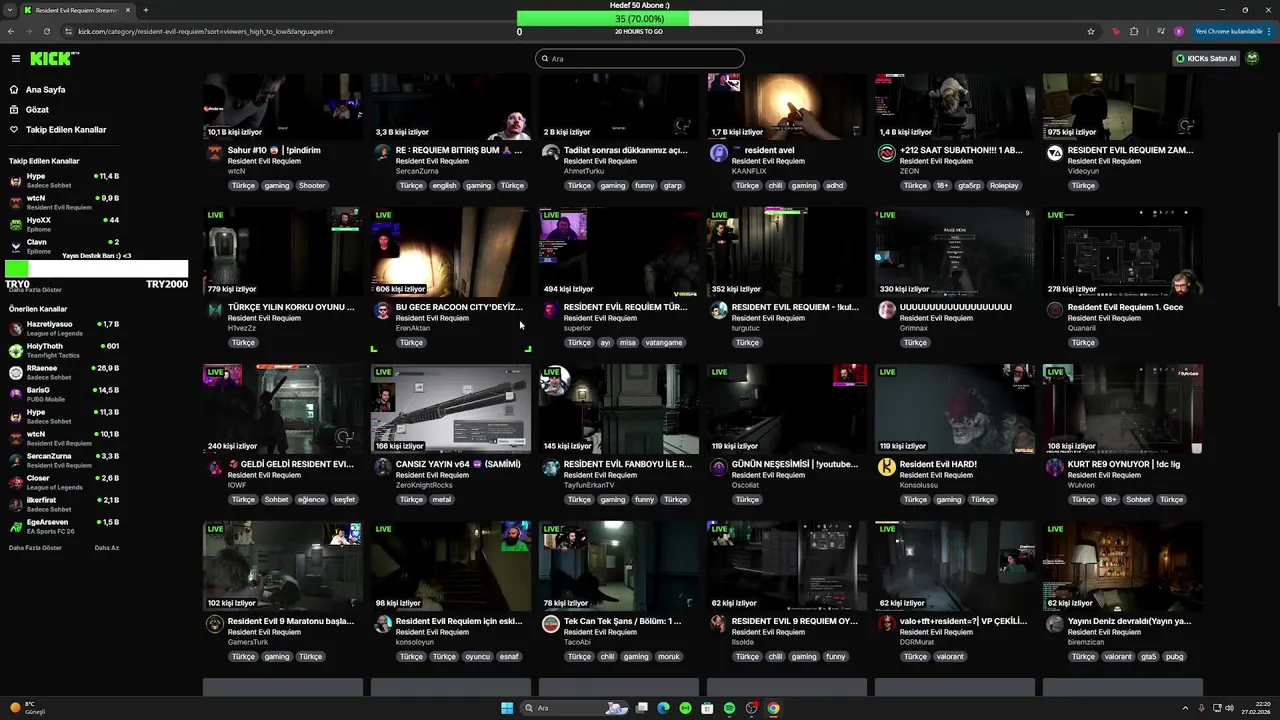Open followed channel HyoXX
This screenshot has height=720, width=1280.
[x=64, y=224]
